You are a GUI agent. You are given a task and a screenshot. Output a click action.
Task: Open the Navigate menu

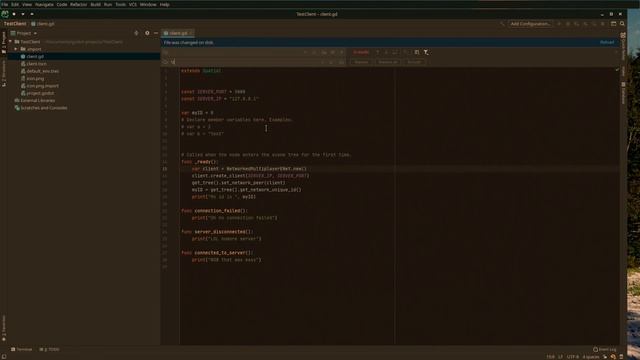pos(44,4)
